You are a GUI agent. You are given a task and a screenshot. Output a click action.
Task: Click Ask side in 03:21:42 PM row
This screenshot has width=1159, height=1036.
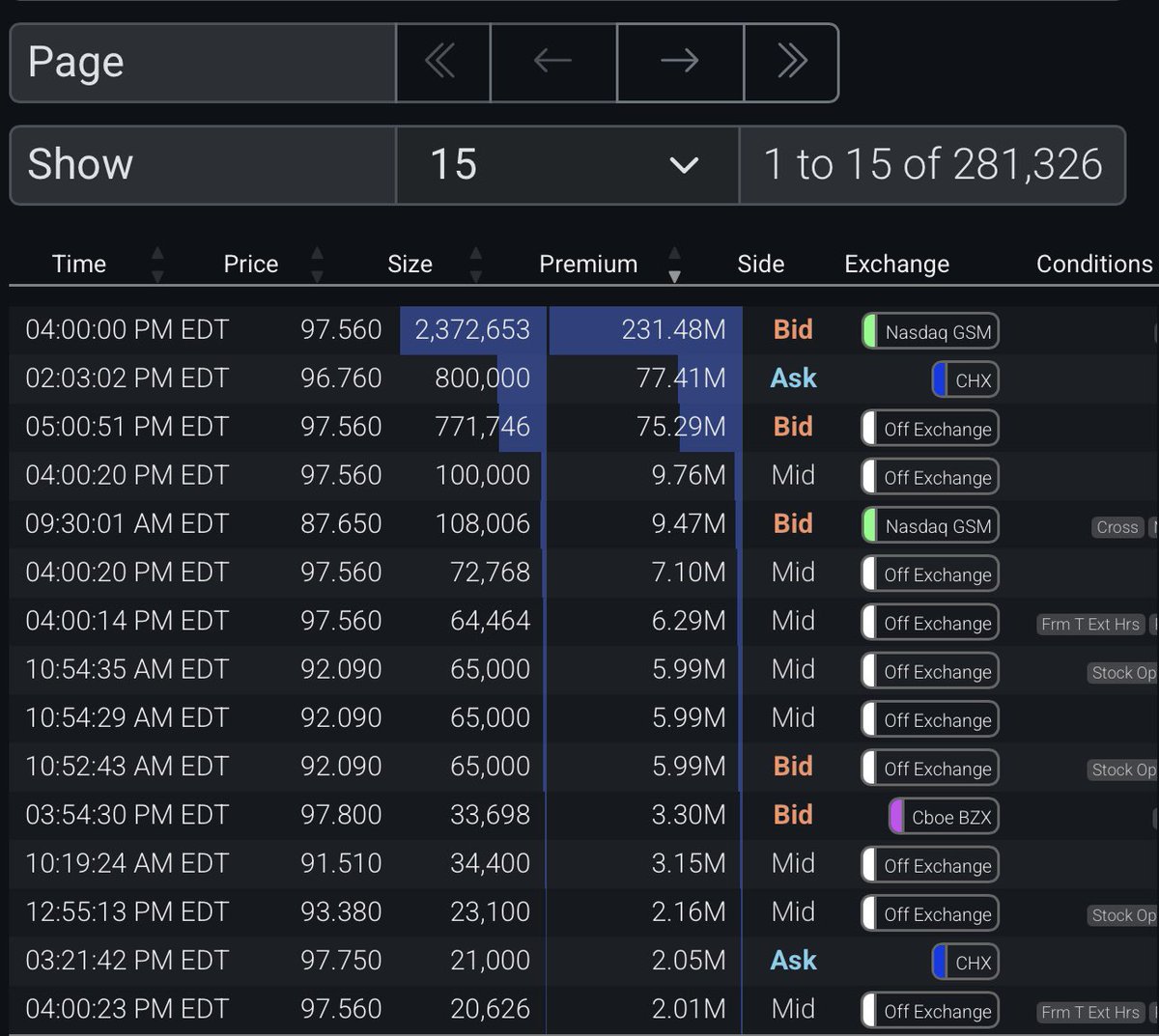pyautogui.click(x=793, y=961)
